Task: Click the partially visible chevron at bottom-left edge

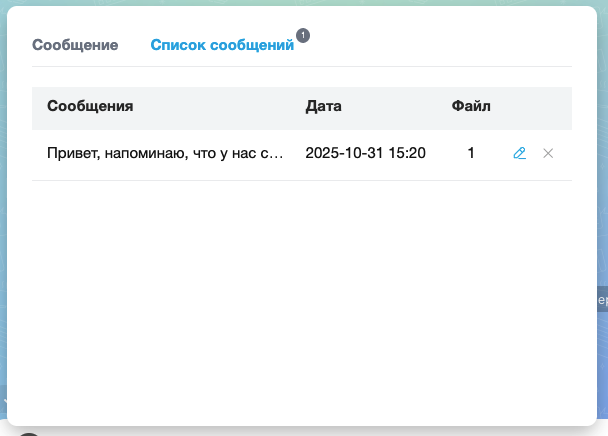Action: point(4,399)
